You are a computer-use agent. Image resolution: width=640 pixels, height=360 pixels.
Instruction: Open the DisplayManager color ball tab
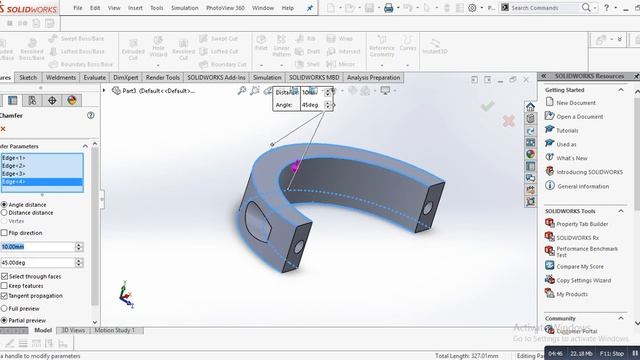[71, 100]
